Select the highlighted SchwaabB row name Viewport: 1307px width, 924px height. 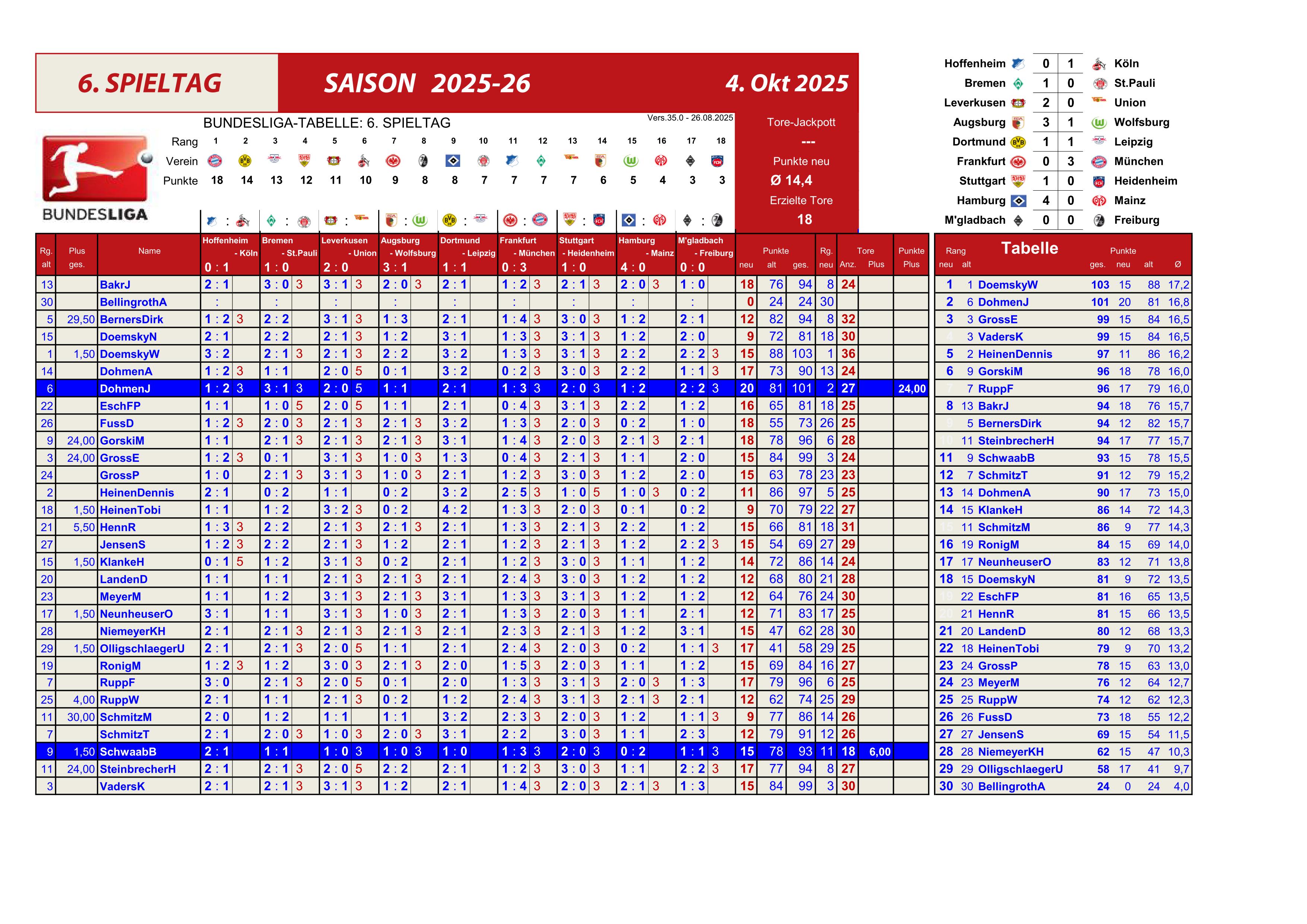tap(127, 752)
